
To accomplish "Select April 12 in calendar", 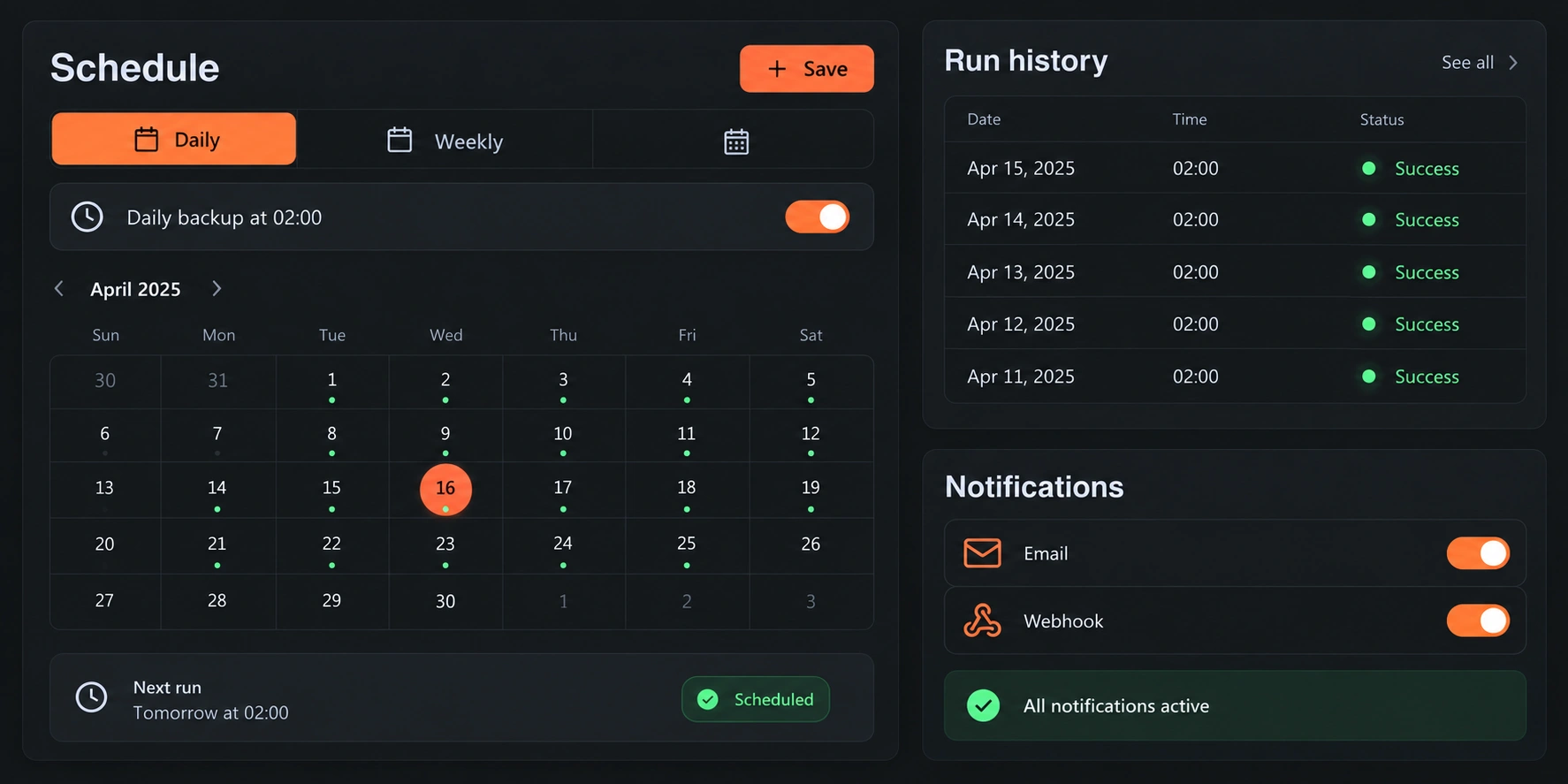I will tap(811, 436).
